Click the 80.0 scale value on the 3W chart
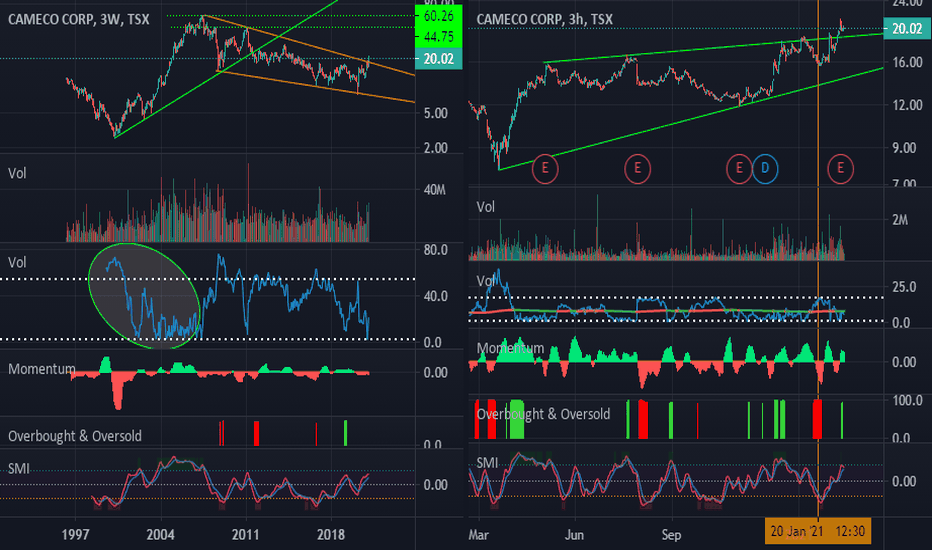This screenshot has width=932, height=550. coord(436,250)
